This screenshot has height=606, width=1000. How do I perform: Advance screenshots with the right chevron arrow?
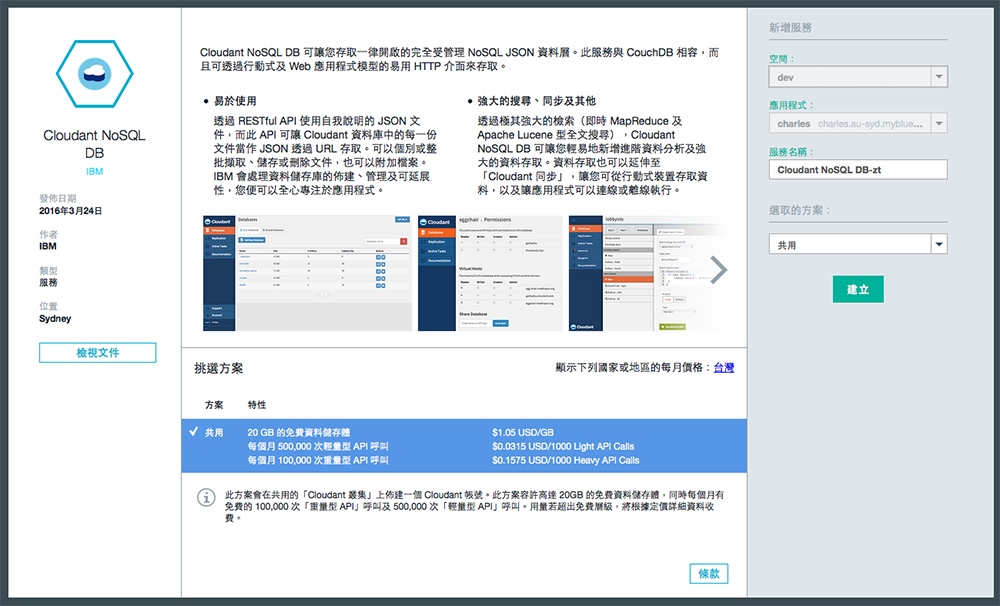pyautogui.click(x=718, y=269)
